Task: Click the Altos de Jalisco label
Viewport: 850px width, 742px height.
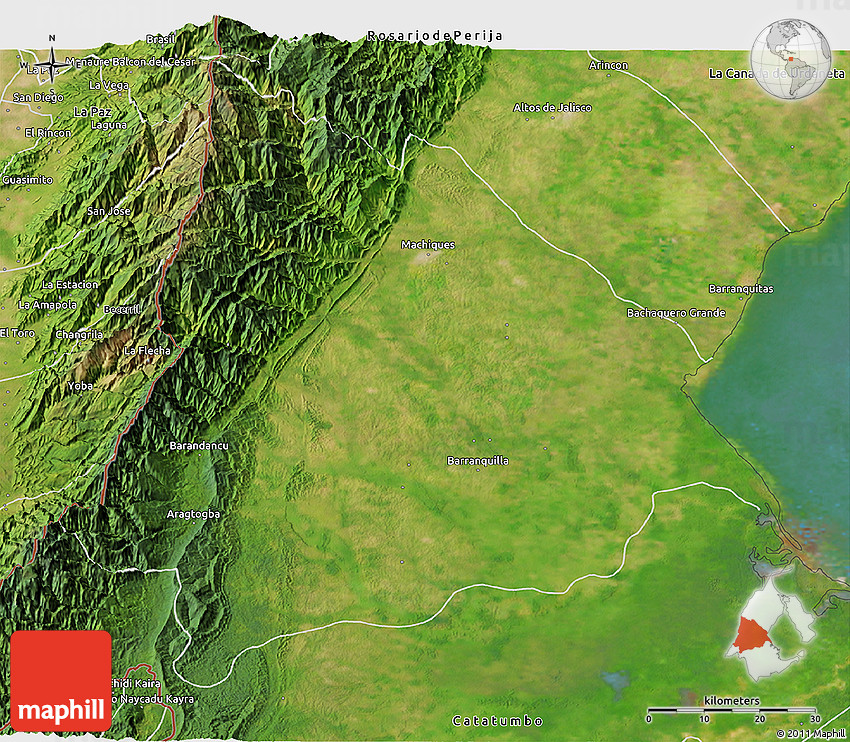Action: (552, 107)
